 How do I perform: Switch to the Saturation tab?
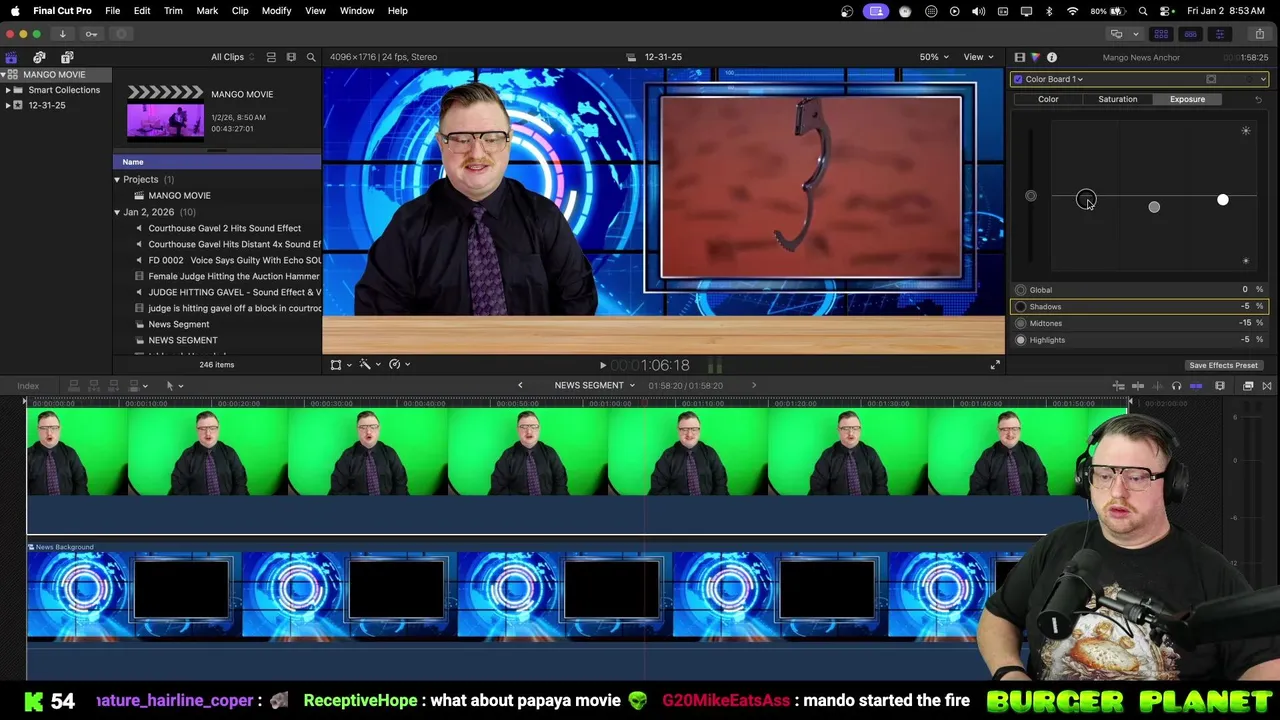pos(1117,99)
